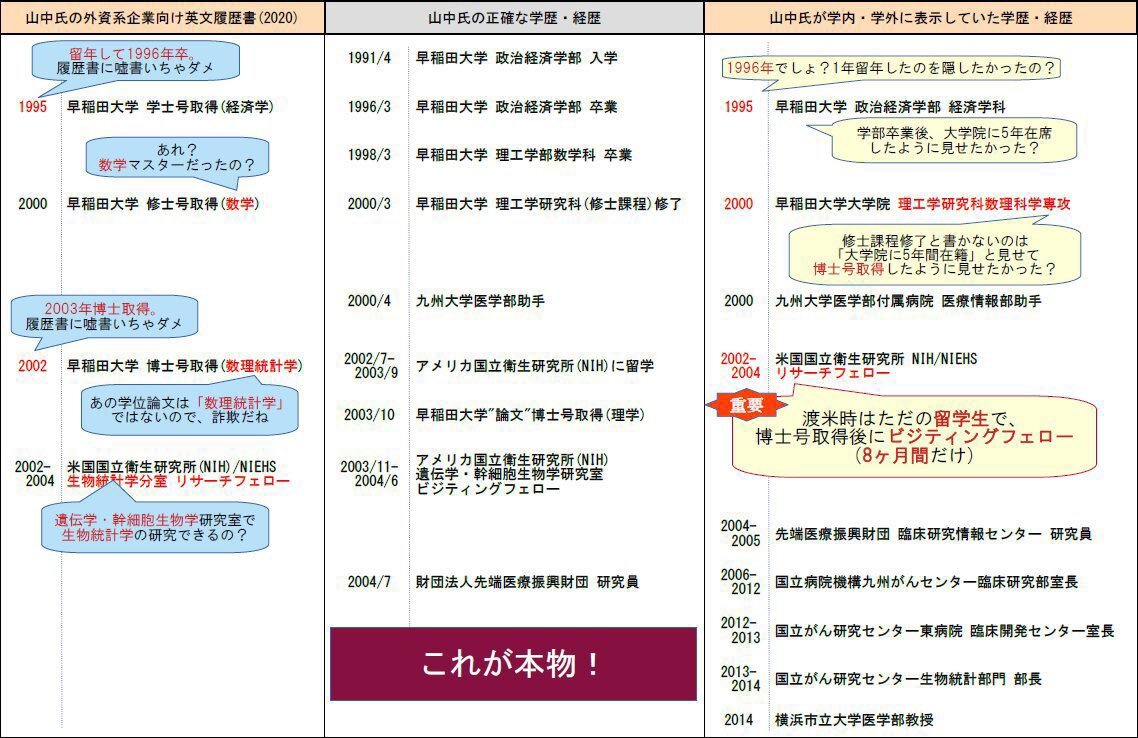The width and height of the screenshot is (1138, 738).
Task: Click the text 'アメリカ国立衛生研究所(NIH)に留学'
Action: (x=535, y=366)
